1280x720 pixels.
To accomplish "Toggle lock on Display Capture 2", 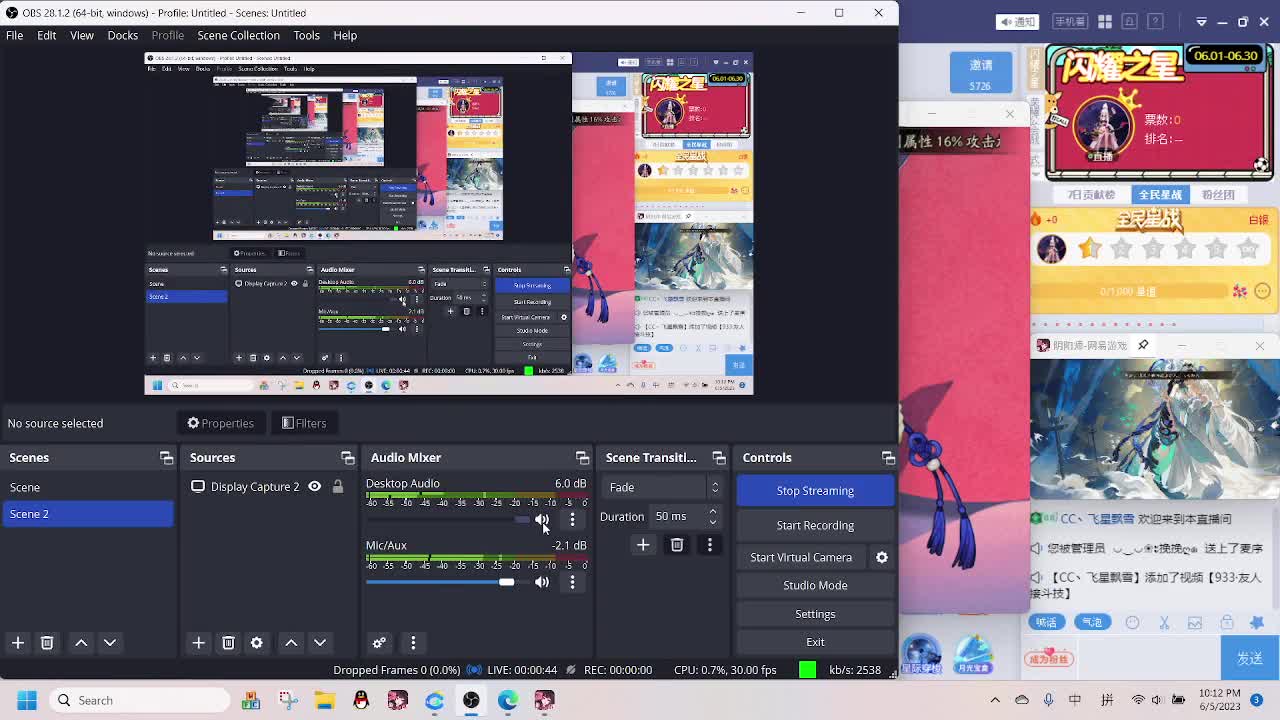I will click(338, 487).
